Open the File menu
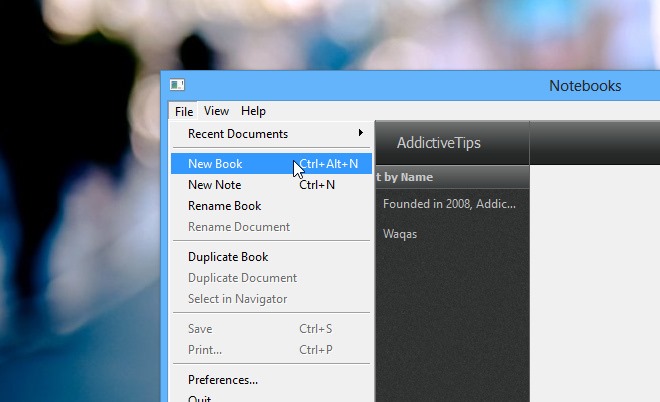The image size is (660, 402). (x=184, y=111)
